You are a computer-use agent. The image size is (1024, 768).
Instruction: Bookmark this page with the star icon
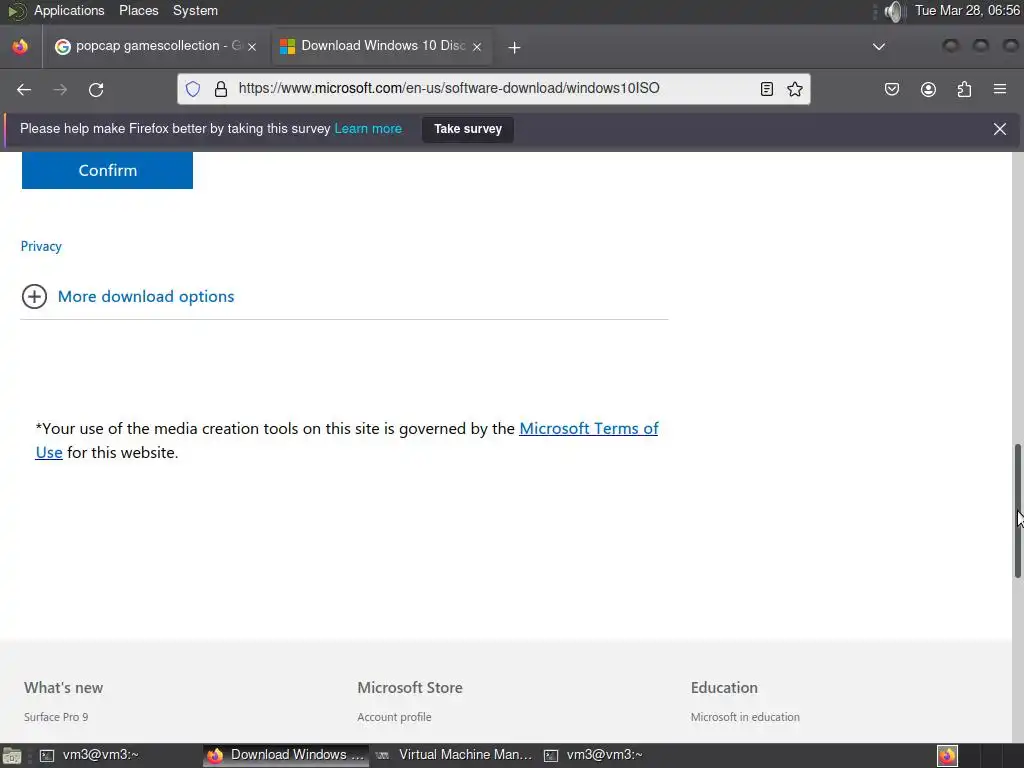[x=795, y=89]
